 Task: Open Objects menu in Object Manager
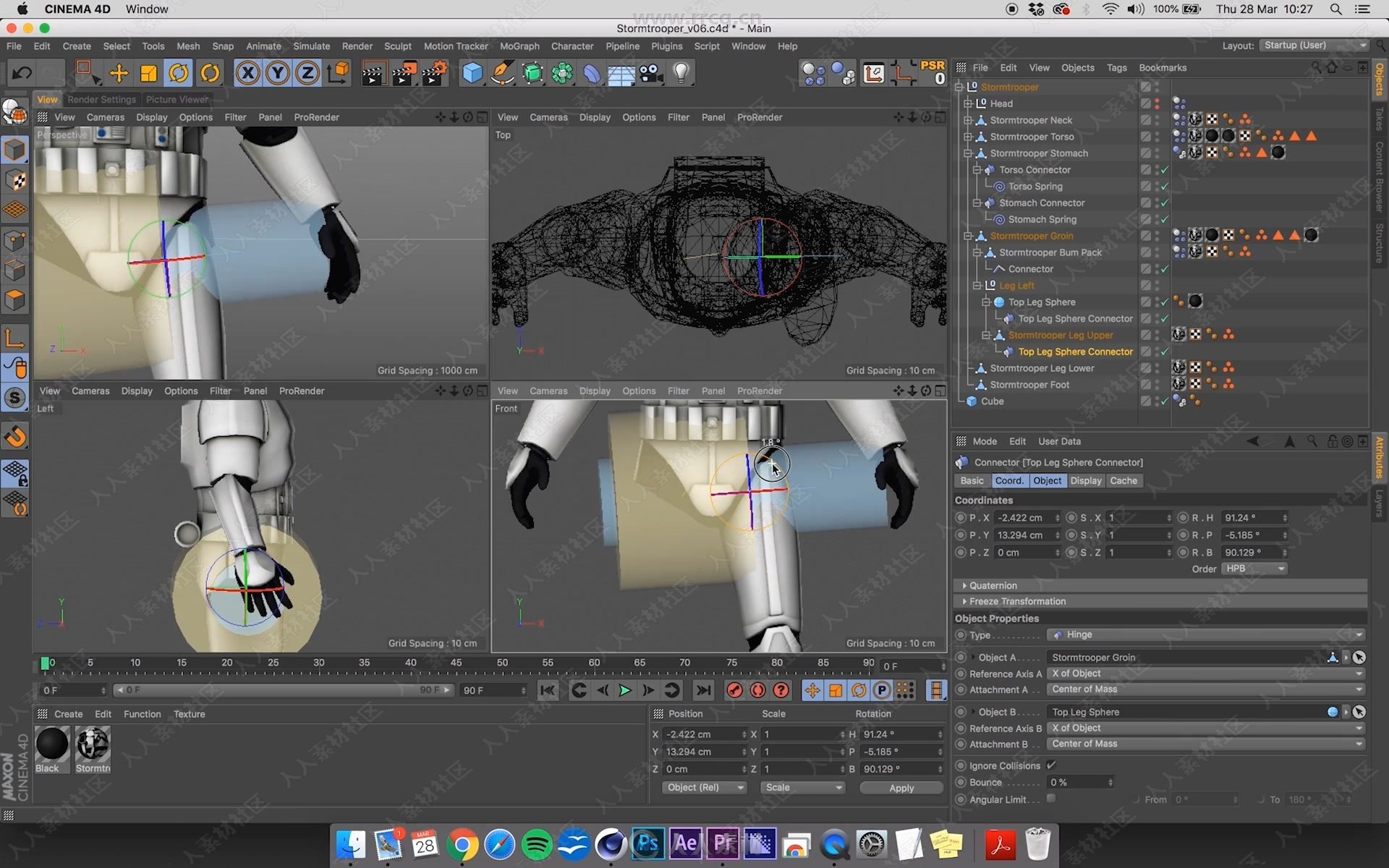click(x=1077, y=67)
